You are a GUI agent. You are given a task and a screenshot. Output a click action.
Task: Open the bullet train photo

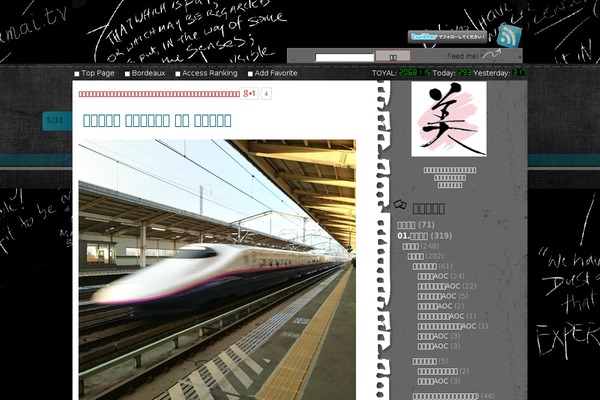217,269
